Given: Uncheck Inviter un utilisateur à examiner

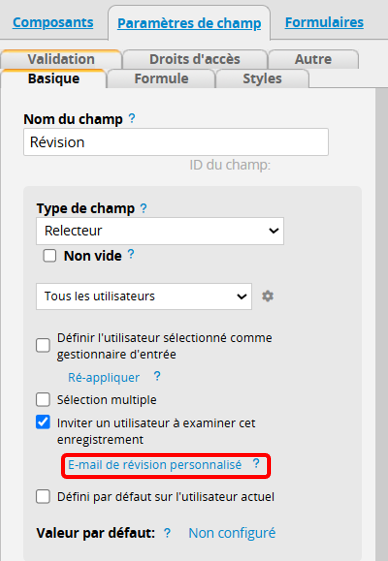Looking at the screenshot, I should (43, 422).
